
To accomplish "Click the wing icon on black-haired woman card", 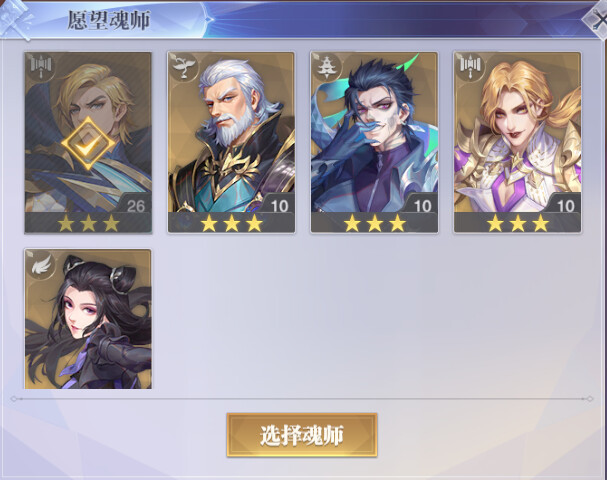I will pos(41,264).
